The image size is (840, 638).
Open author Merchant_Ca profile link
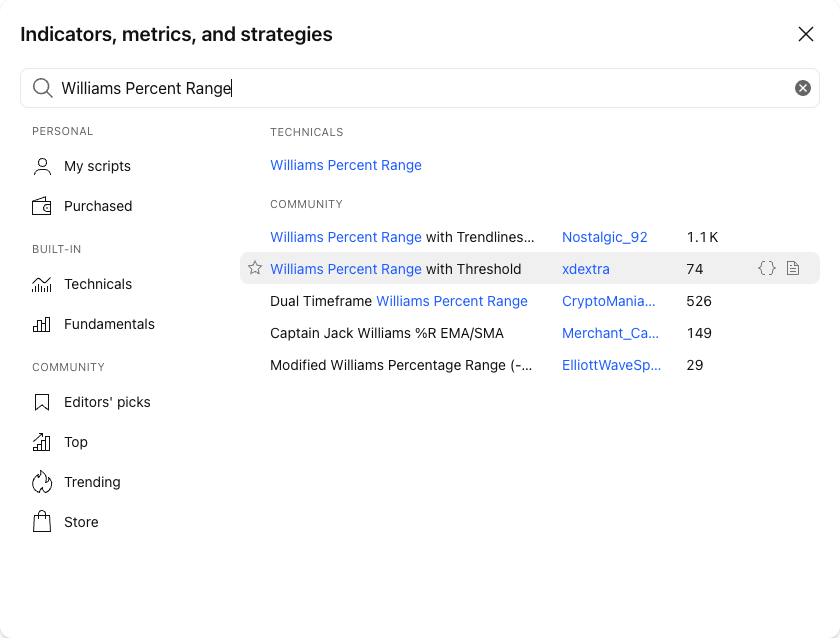click(x=610, y=333)
